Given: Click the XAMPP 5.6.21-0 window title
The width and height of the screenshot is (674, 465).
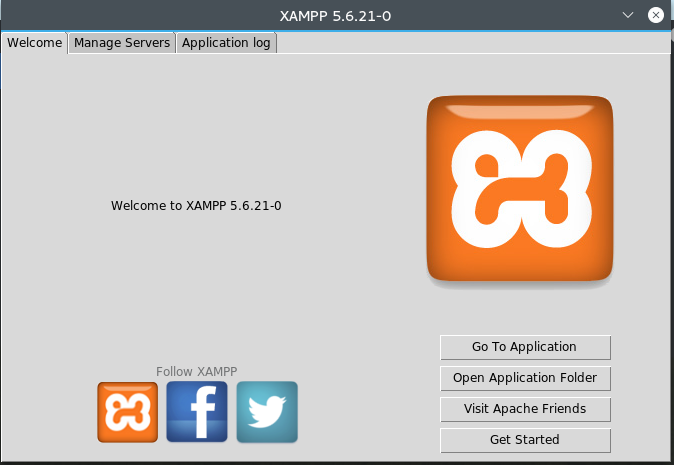Looking at the screenshot, I should 335,16.
